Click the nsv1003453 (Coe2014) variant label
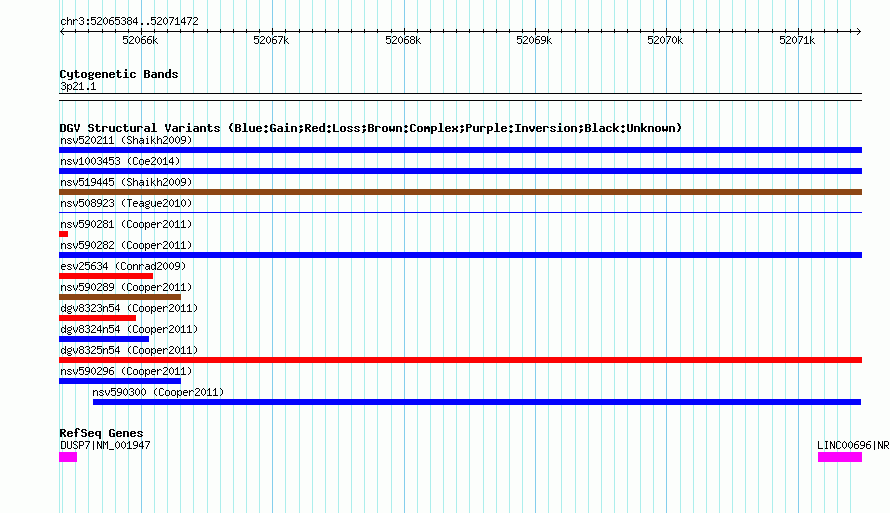890x513 pixels. pyautogui.click(x=120, y=161)
